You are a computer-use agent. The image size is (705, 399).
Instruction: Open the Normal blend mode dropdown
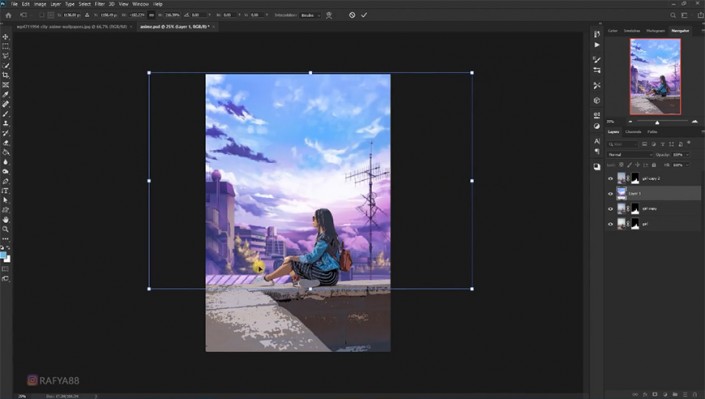(x=630, y=155)
